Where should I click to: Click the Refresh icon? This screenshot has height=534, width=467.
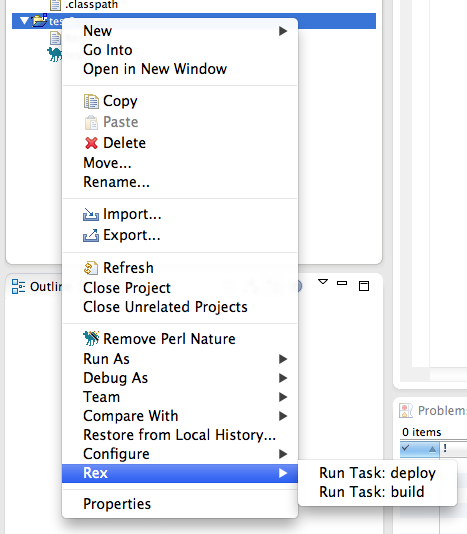tap(91, 268)
